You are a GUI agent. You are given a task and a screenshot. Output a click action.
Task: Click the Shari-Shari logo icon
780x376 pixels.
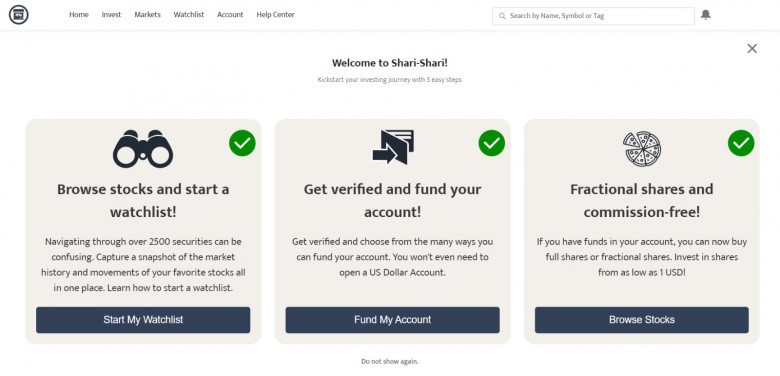pos(18,15)
